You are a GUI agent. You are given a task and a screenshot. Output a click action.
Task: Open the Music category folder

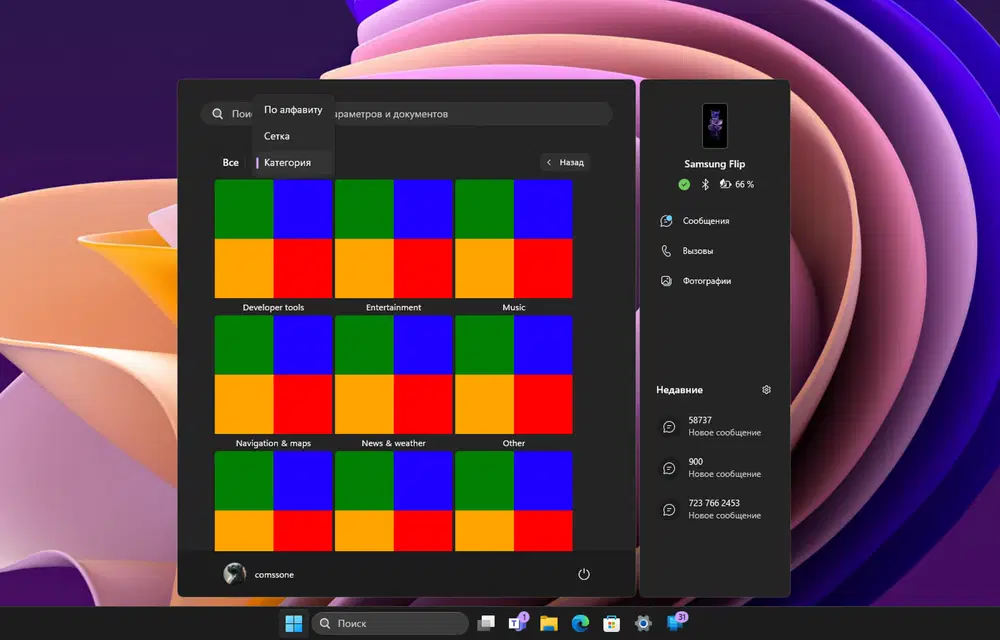coord(514,238)
